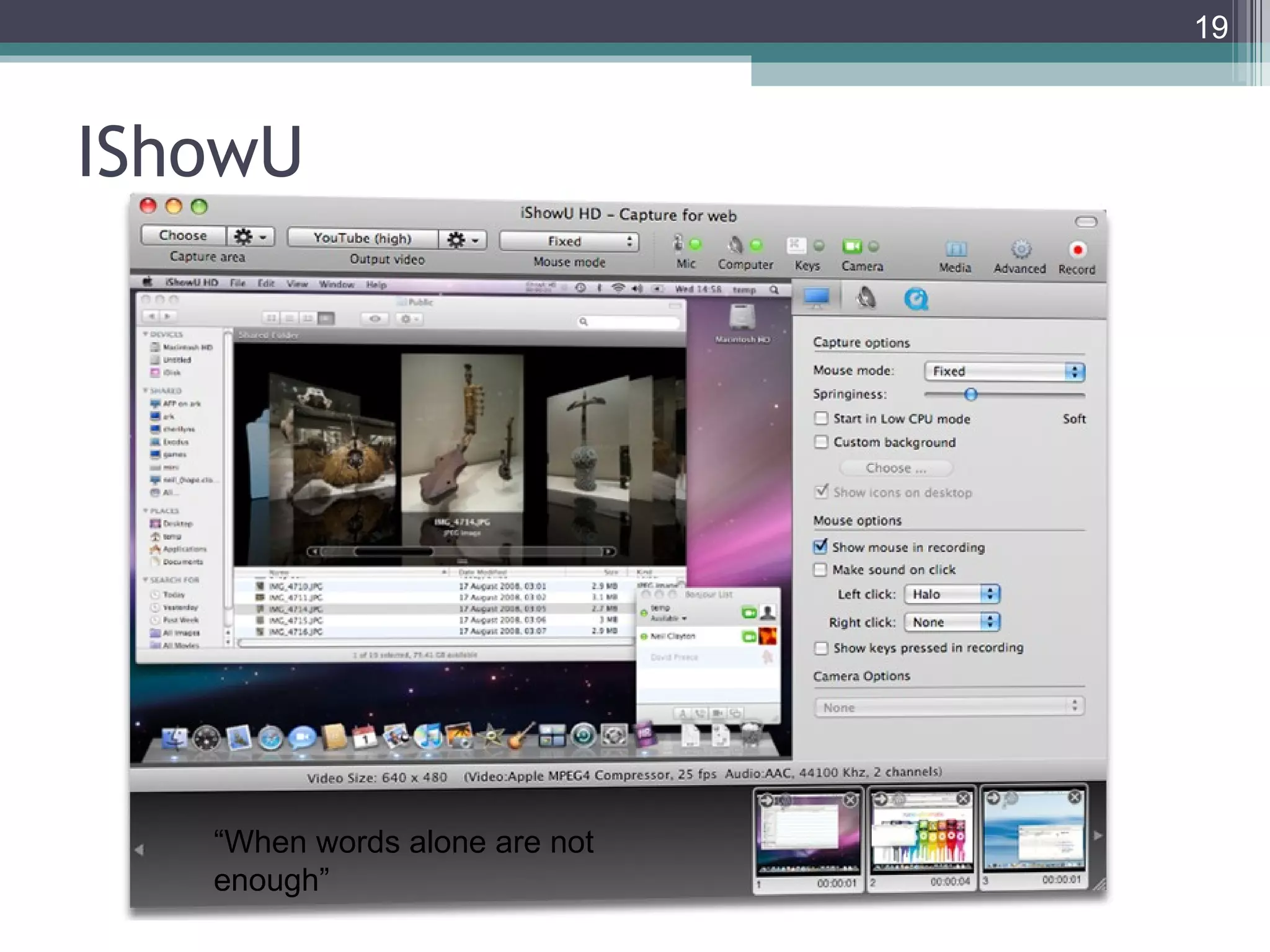
Task: Open the Media panel icon
Action: point(956,249)
